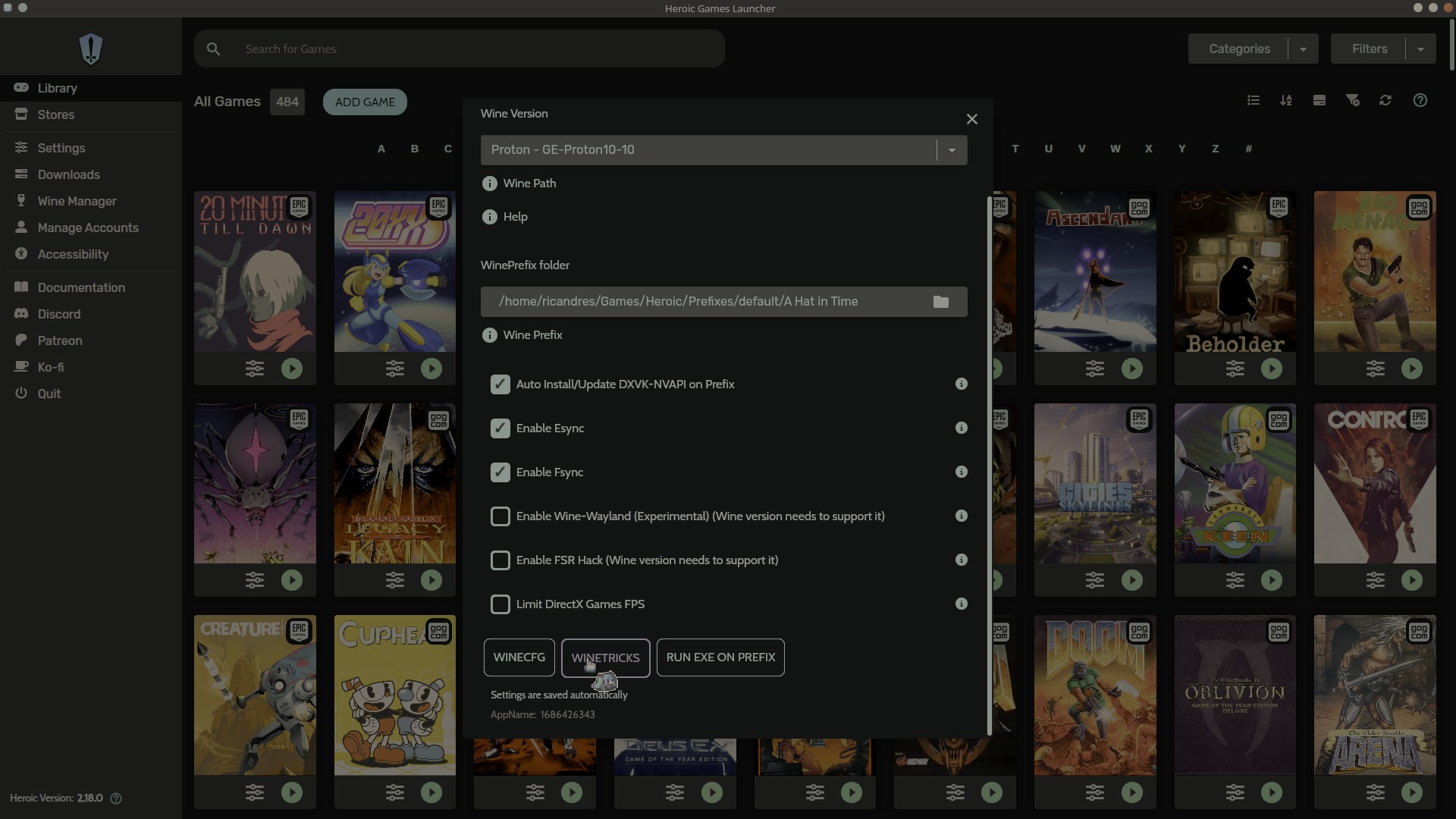Screen dimensions: 1456x819
Task: Expand Filters dropdown arrow
Action: (1420, 49)
